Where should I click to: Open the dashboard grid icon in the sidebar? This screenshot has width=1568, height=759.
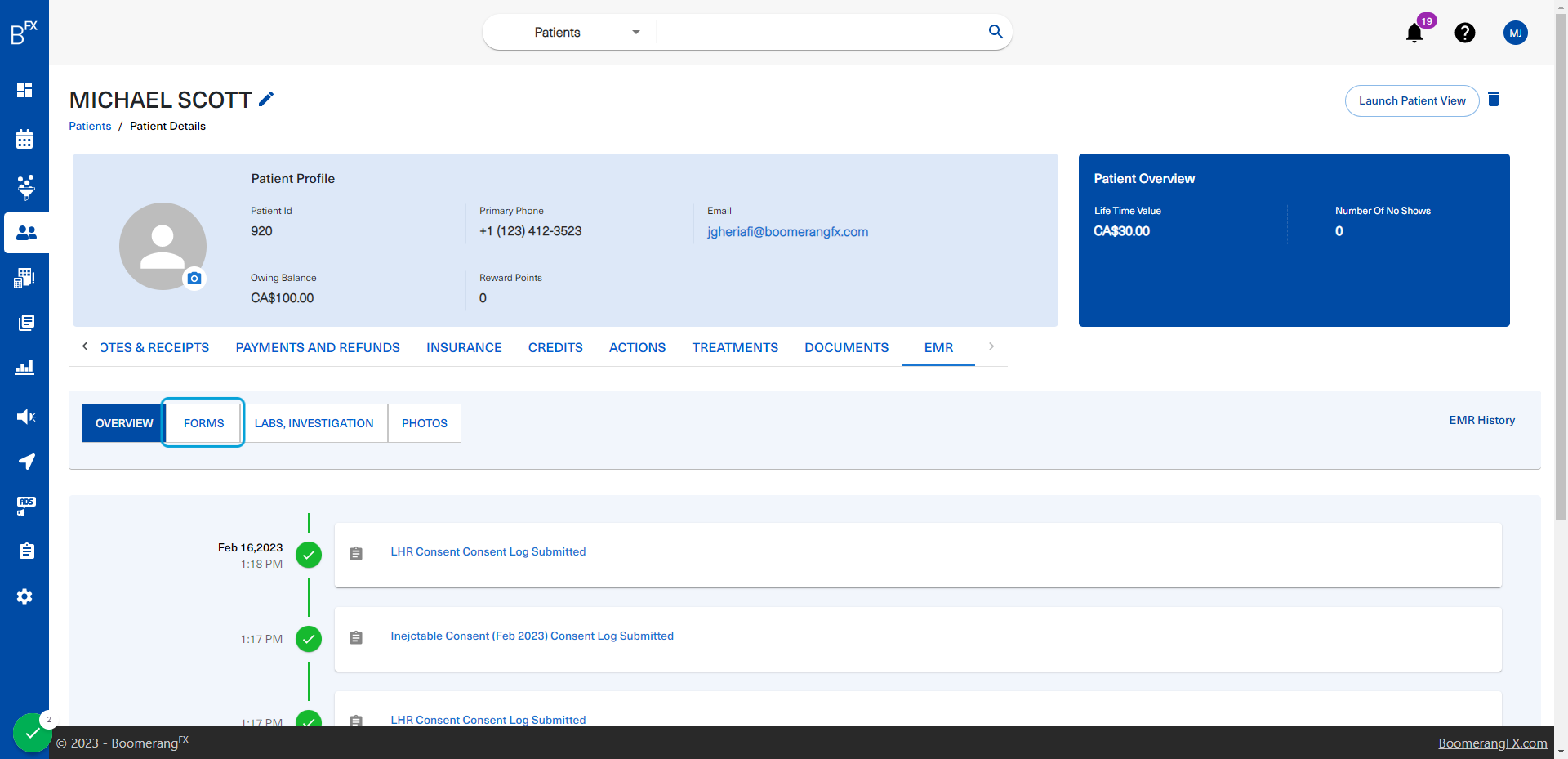(24, 90)
